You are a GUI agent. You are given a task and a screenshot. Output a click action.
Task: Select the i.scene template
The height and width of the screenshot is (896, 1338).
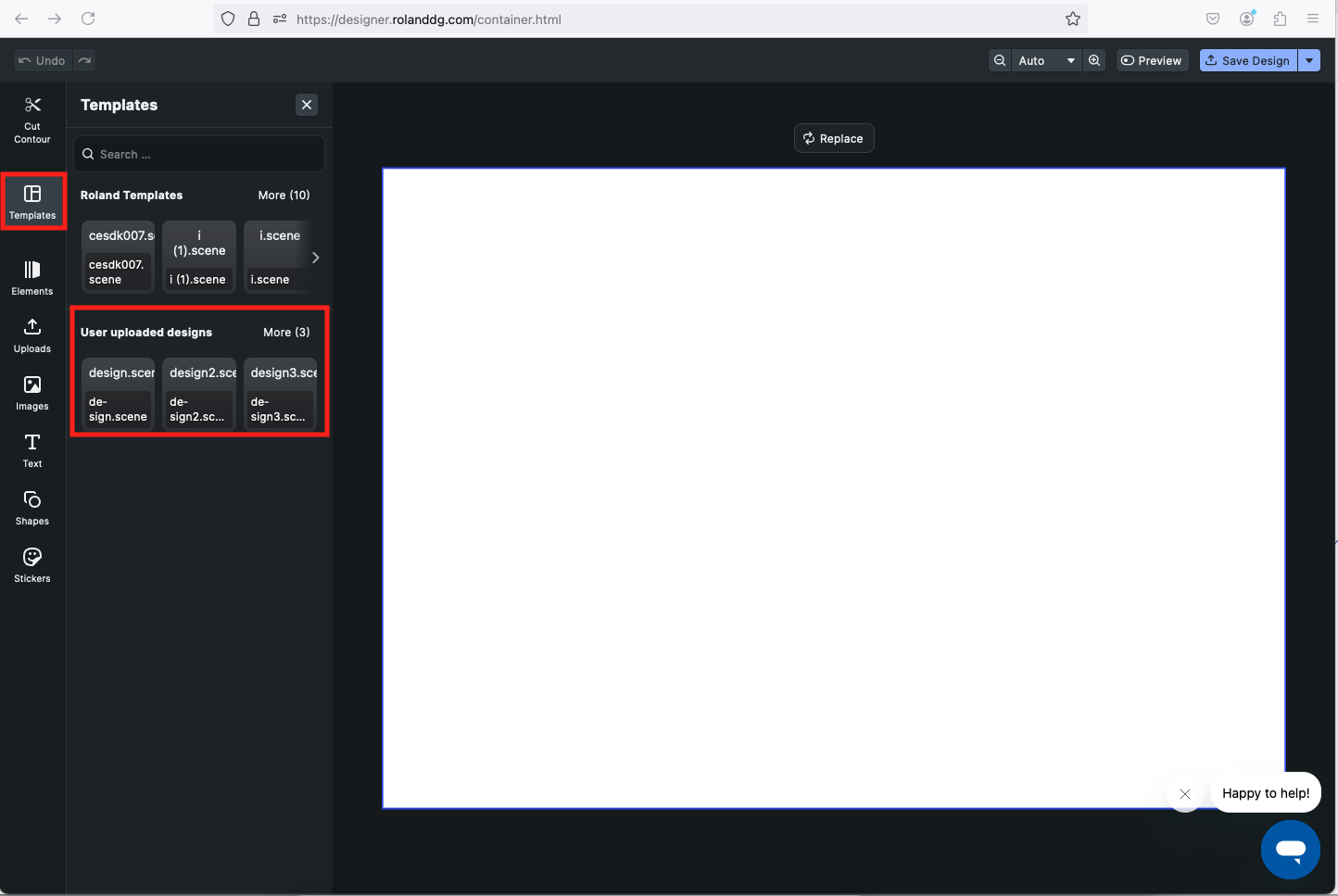[x=276, y=257]
